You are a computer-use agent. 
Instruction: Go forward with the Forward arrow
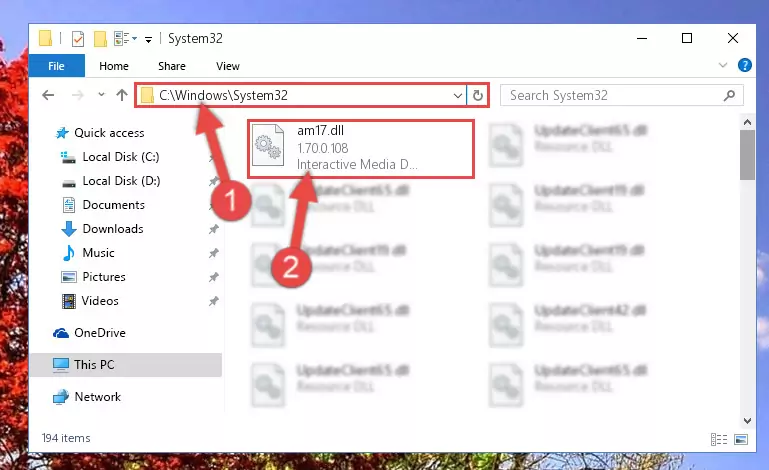(77, 95)
